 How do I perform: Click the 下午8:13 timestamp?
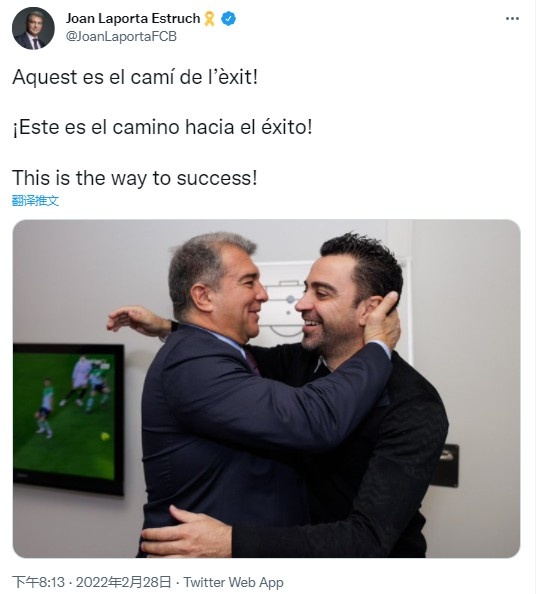[x=38, y=582]
